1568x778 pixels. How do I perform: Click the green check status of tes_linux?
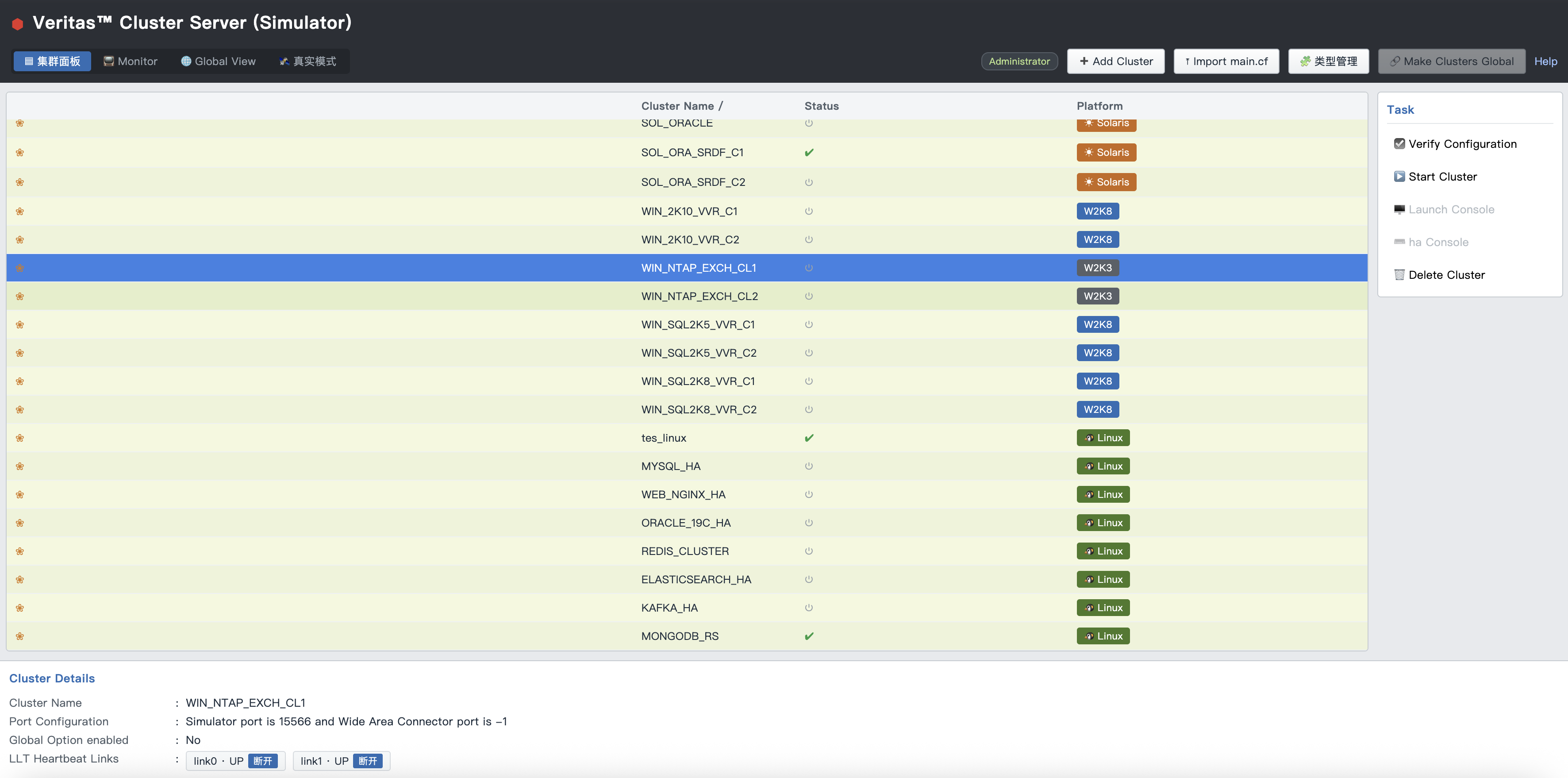(809, 438)
